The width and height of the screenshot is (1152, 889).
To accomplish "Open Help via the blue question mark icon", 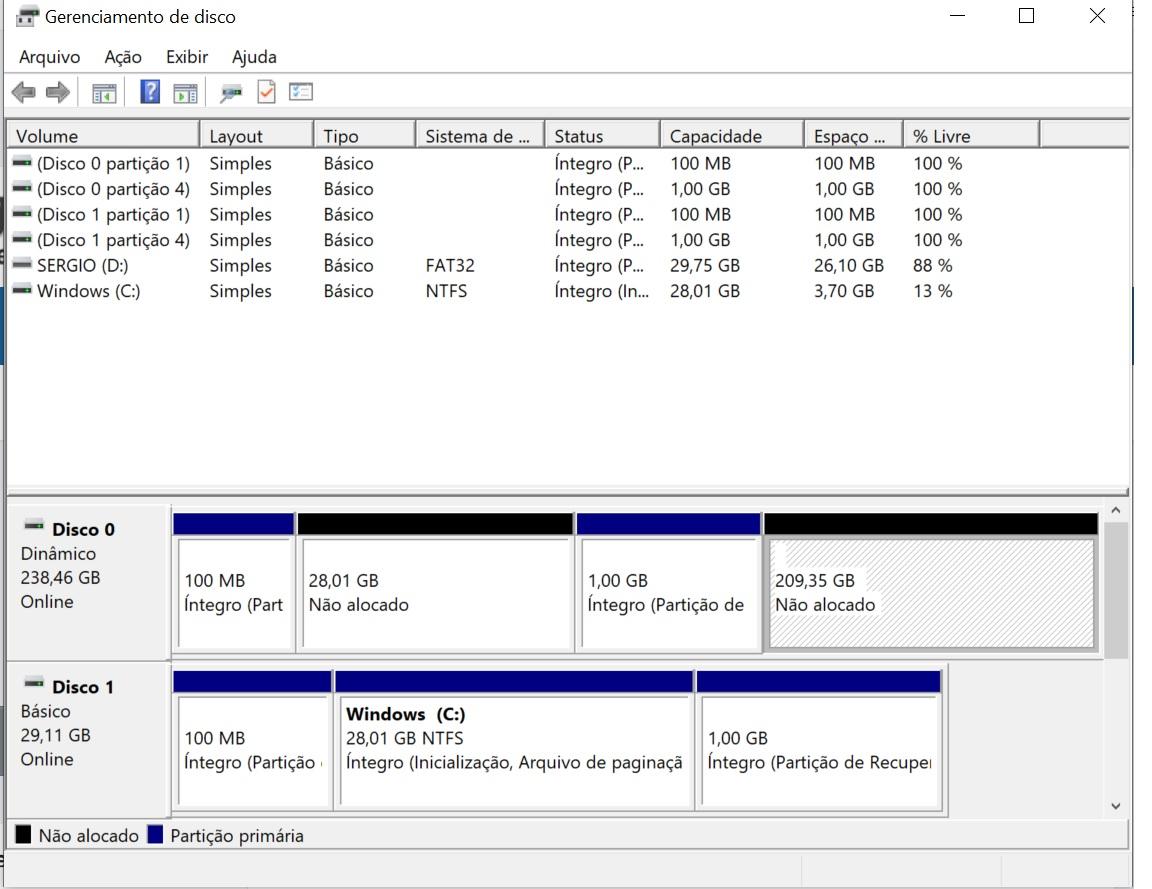I will [x=150, y=92].
